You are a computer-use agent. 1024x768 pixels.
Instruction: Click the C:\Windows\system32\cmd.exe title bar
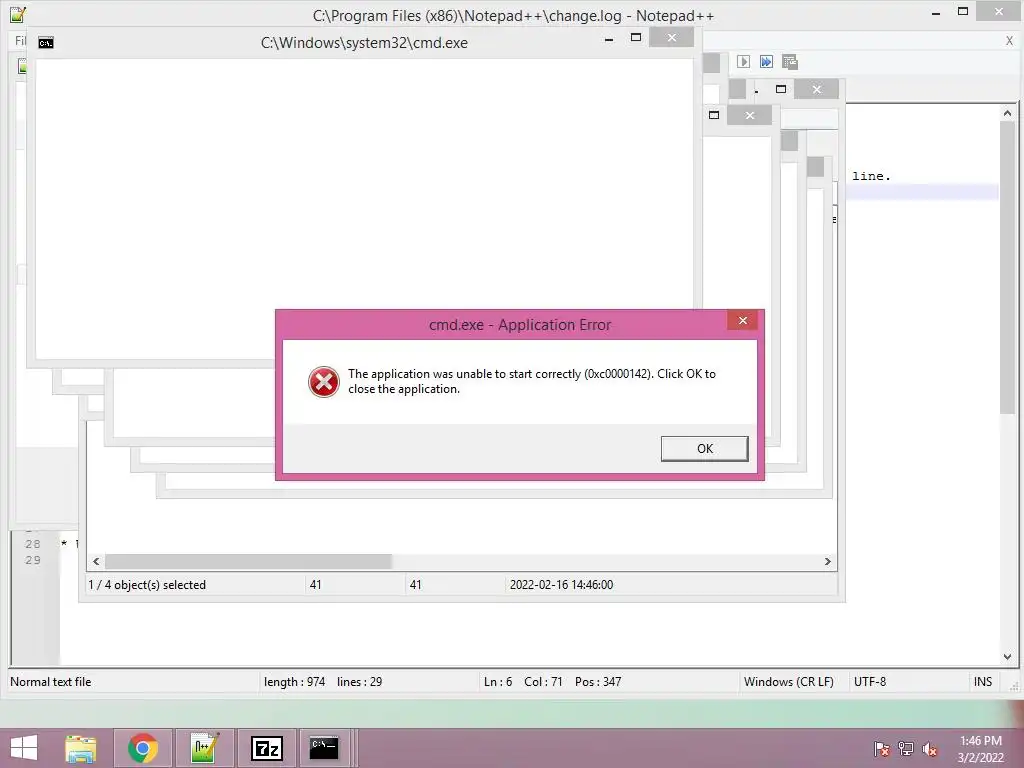[364, 43]
